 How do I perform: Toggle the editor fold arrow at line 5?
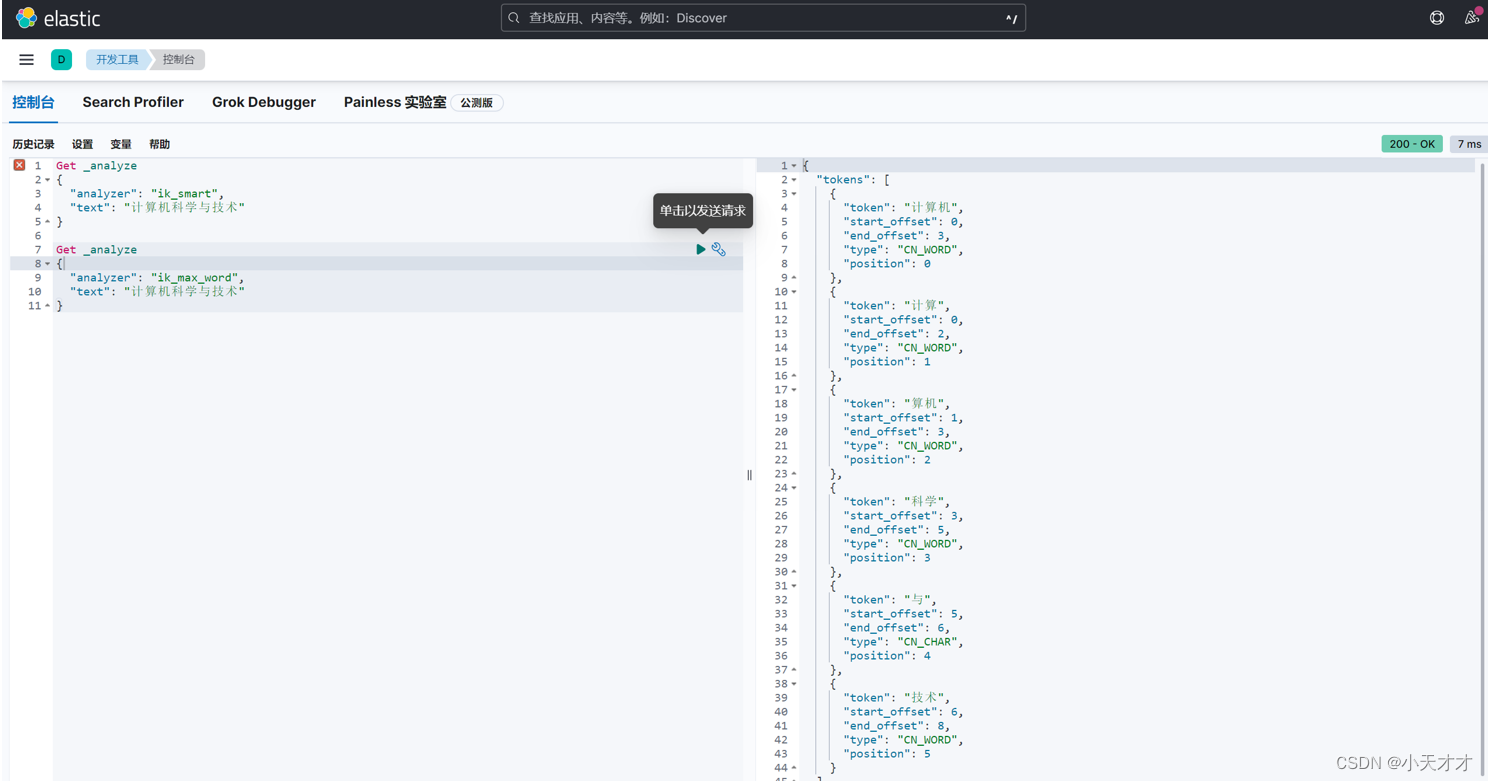47,222
